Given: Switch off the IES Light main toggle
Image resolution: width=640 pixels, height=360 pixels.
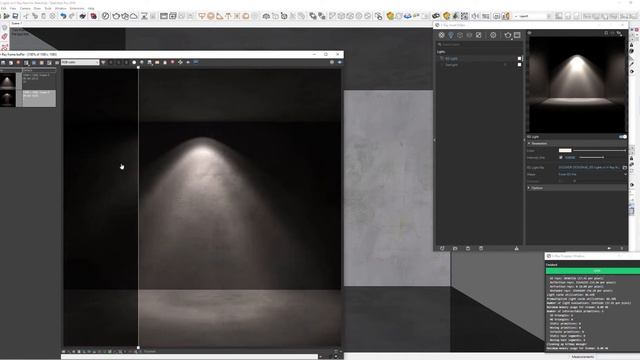Looking at the screenshot, I should pyautogui.click(x=622, y=137).
